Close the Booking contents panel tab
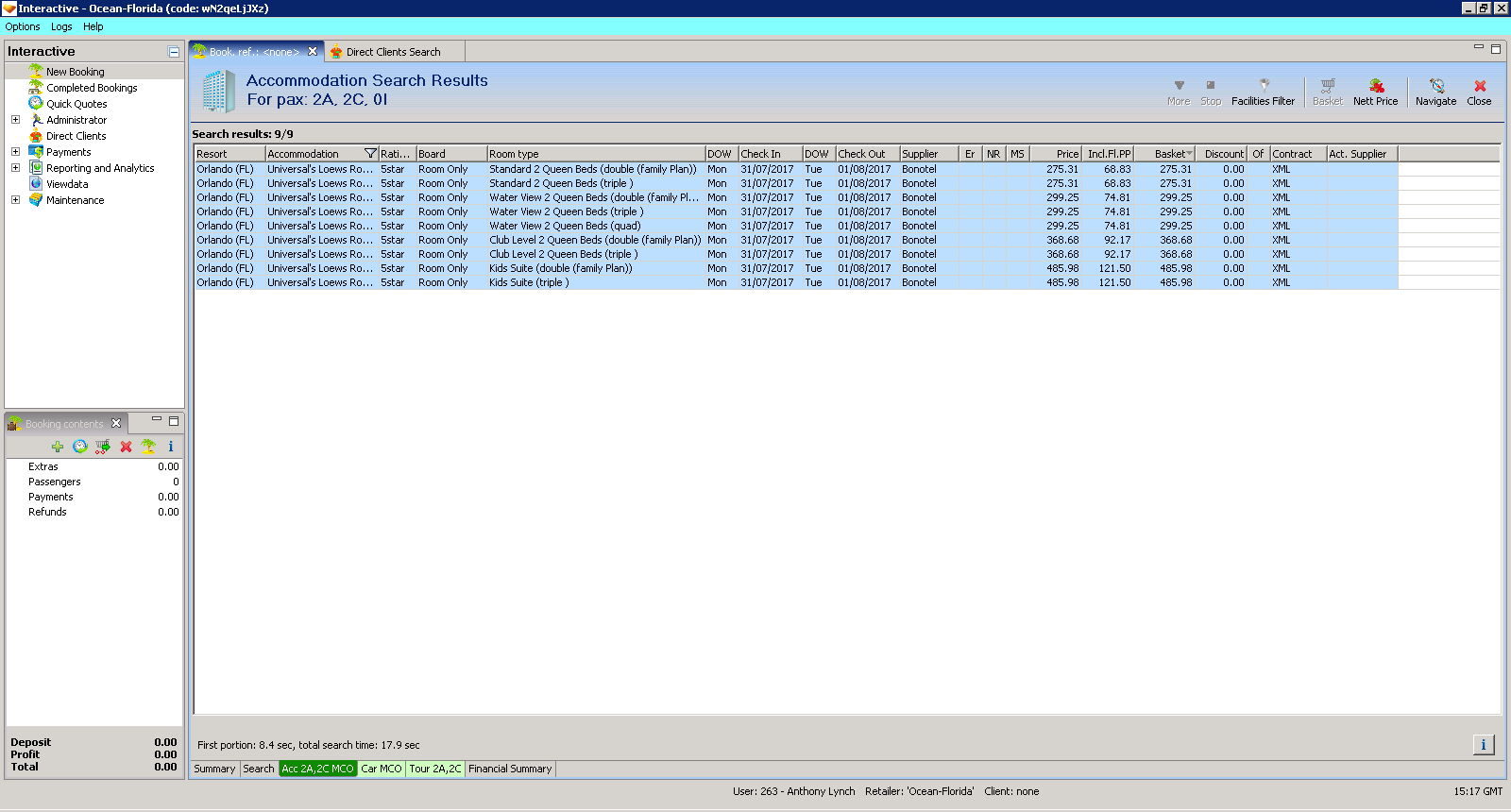Screen dimensions: 1511x812 pyautogui.click(x=116, y=423)
